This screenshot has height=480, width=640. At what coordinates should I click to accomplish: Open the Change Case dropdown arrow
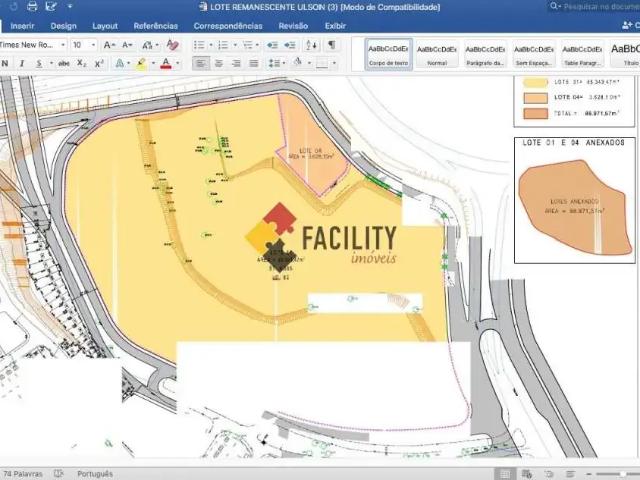[x=157, y=45]
